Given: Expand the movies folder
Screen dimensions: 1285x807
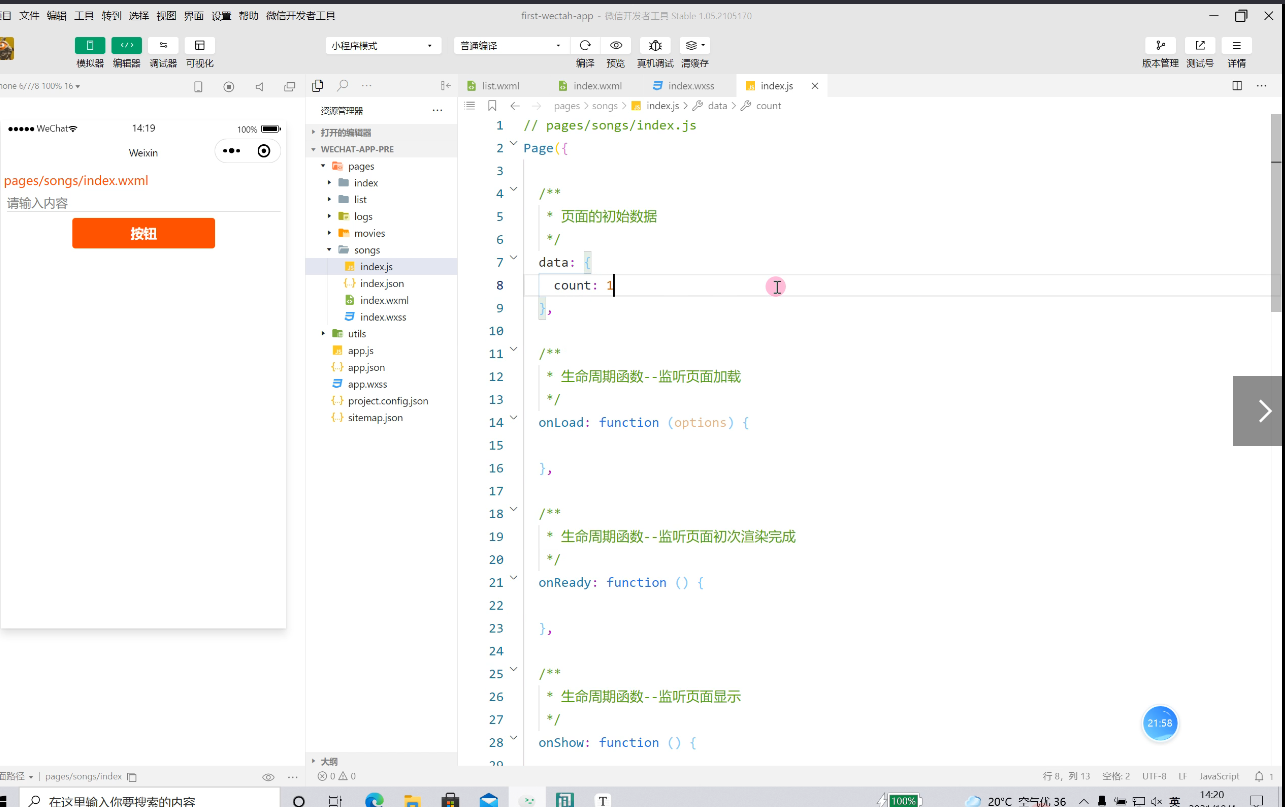Looking at the screenshot, I should (329, 233).
